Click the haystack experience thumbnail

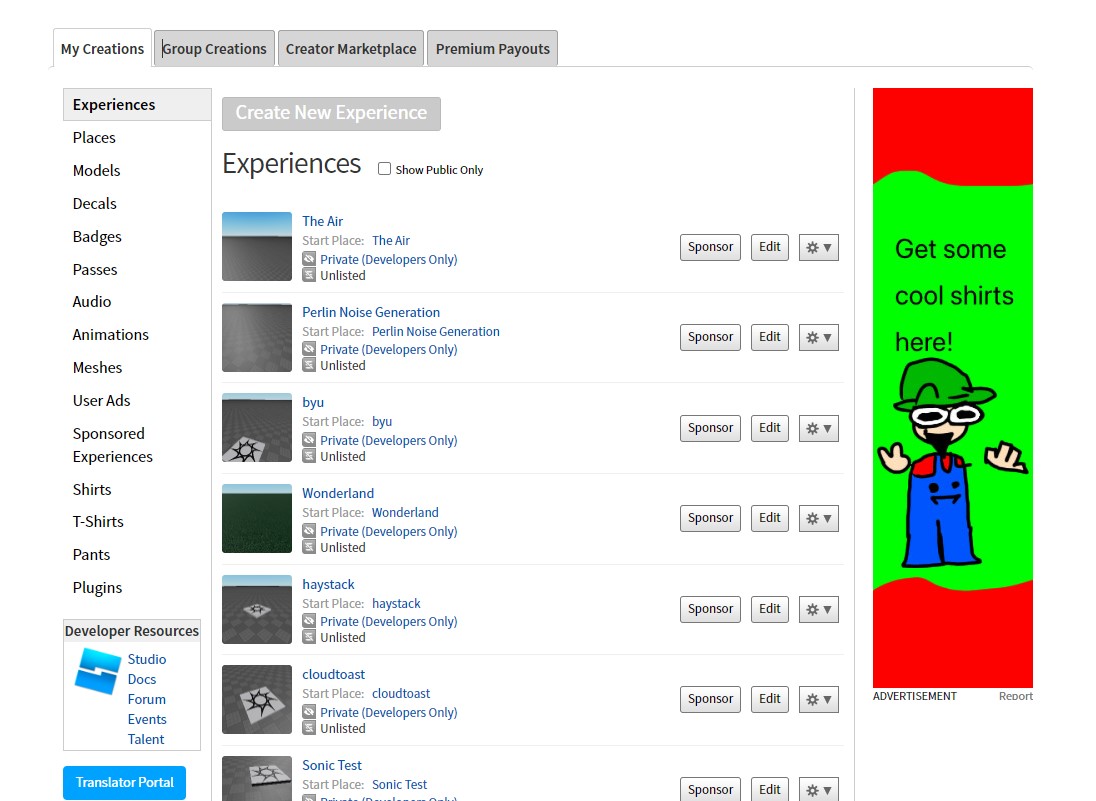(x=257, y=609)
